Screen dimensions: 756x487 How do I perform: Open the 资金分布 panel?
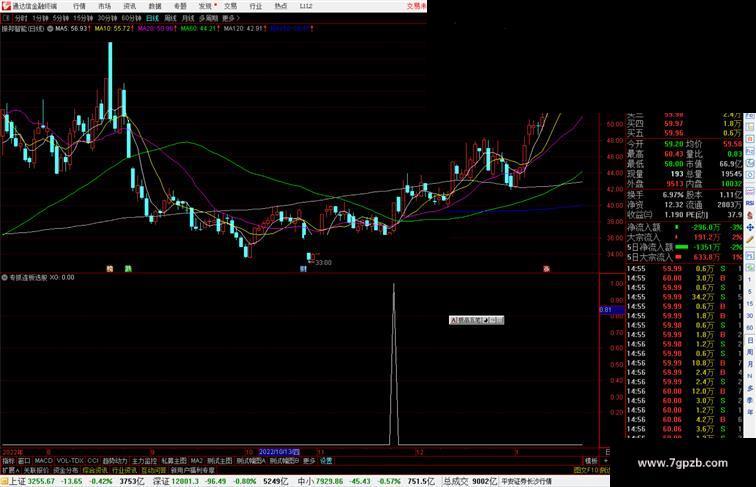tap(66, 470)
